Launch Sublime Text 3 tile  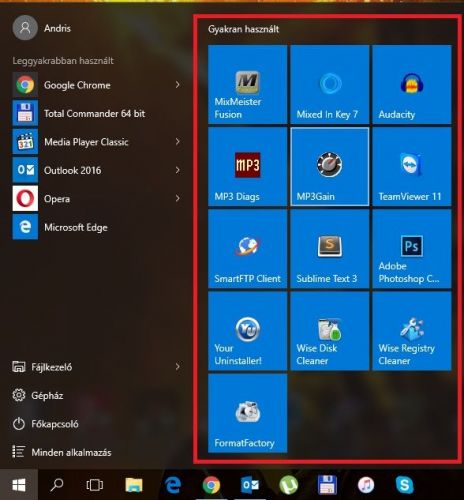click(330, 249)
